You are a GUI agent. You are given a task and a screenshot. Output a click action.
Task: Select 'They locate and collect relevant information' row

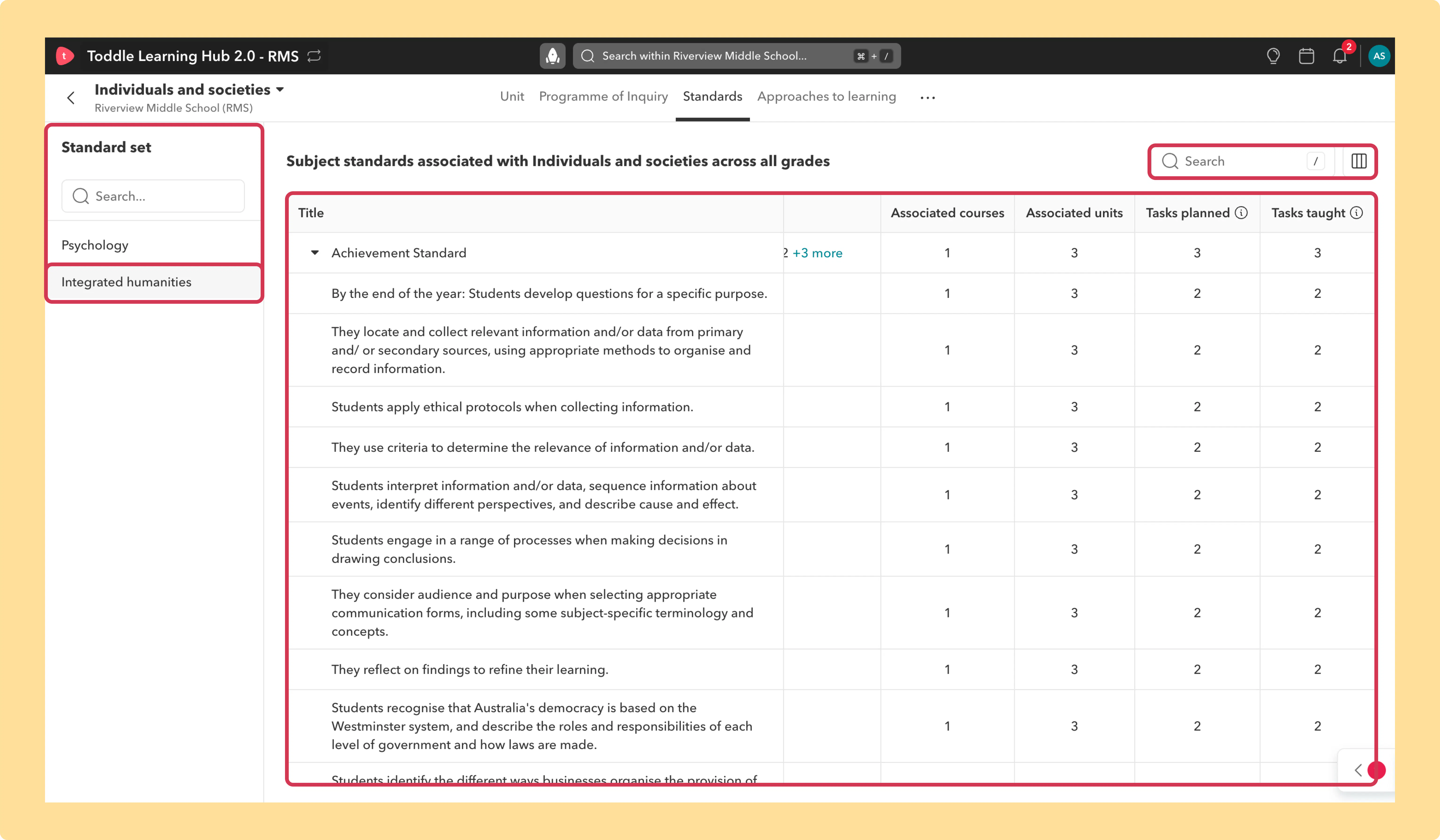click(x=541, y=350)
